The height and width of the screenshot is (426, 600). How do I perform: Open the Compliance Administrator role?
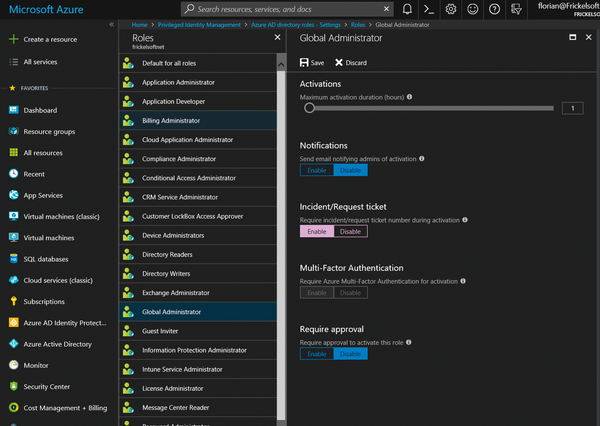pyautogui.click(x=198, y=159)
